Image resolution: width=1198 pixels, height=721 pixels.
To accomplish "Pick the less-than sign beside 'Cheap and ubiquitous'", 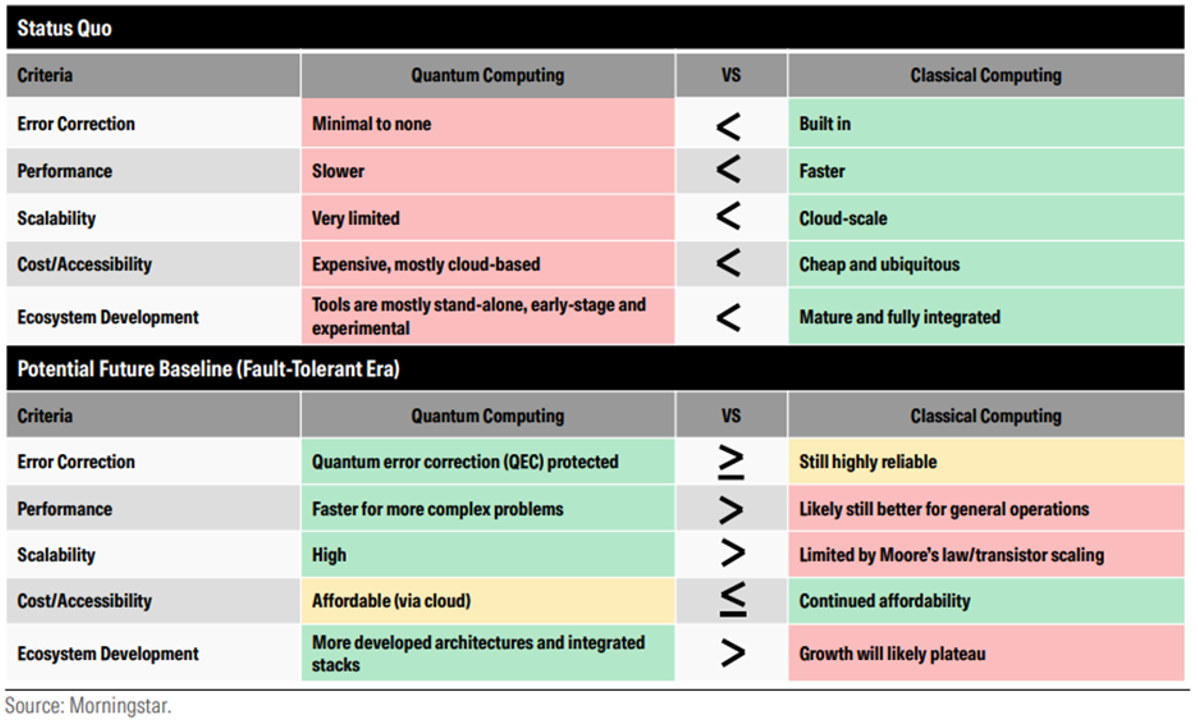I will [729, 264].
